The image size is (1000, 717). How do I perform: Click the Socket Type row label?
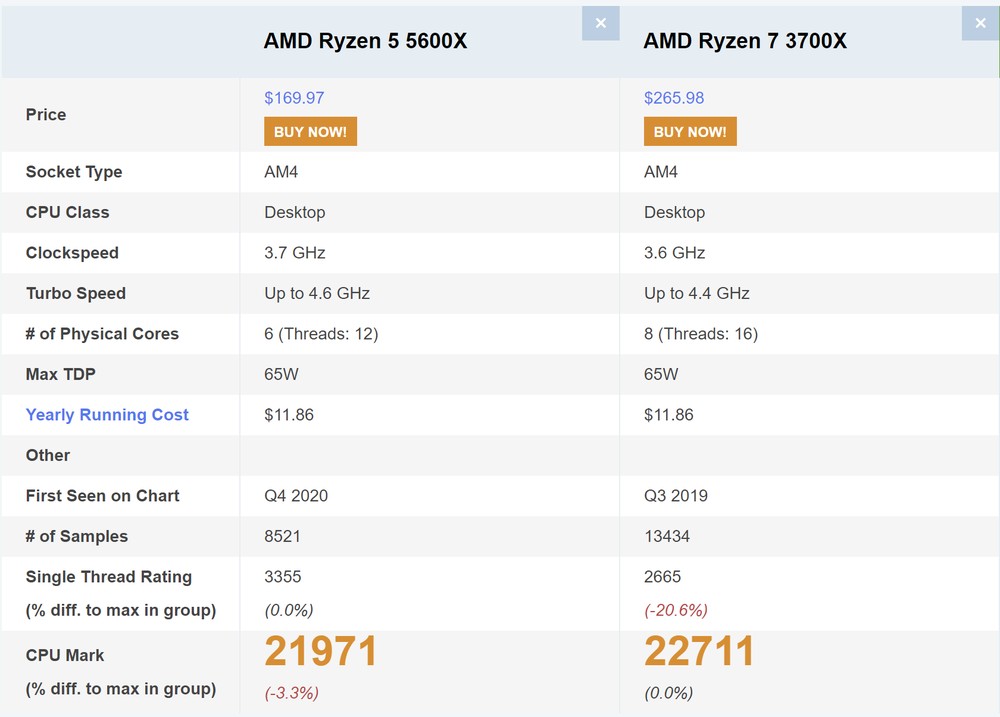point(73,172)
